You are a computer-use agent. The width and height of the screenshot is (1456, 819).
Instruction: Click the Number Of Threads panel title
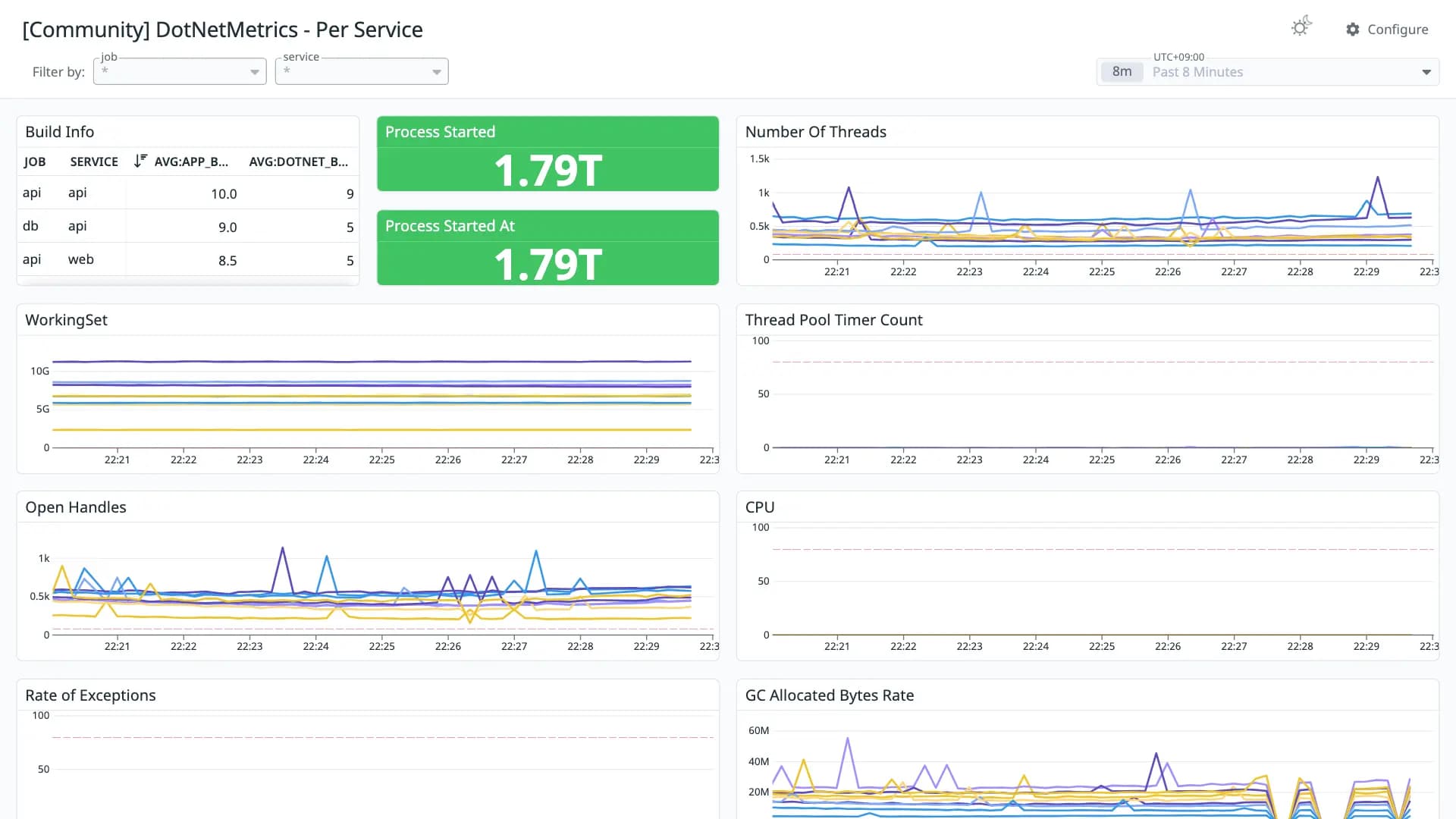pos(816,132)
